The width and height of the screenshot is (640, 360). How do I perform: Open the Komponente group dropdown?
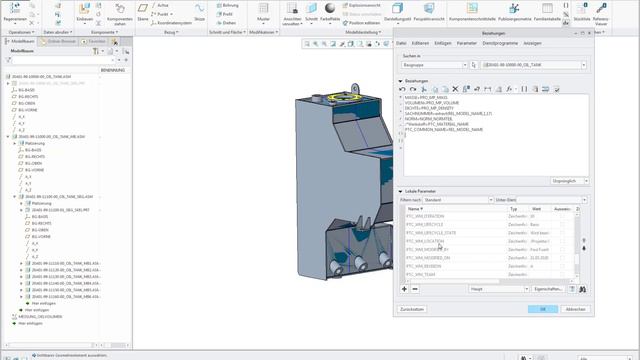104,32
